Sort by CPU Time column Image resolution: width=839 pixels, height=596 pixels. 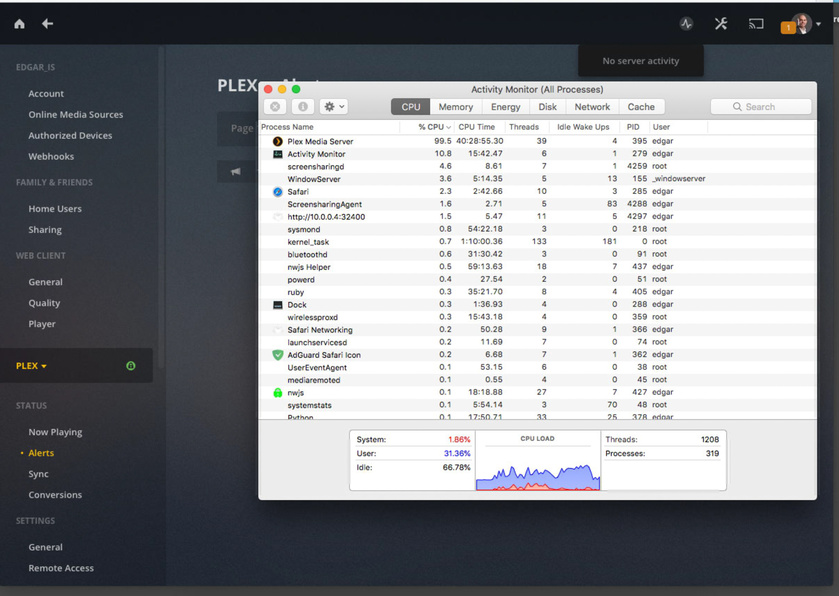point(477,127)
